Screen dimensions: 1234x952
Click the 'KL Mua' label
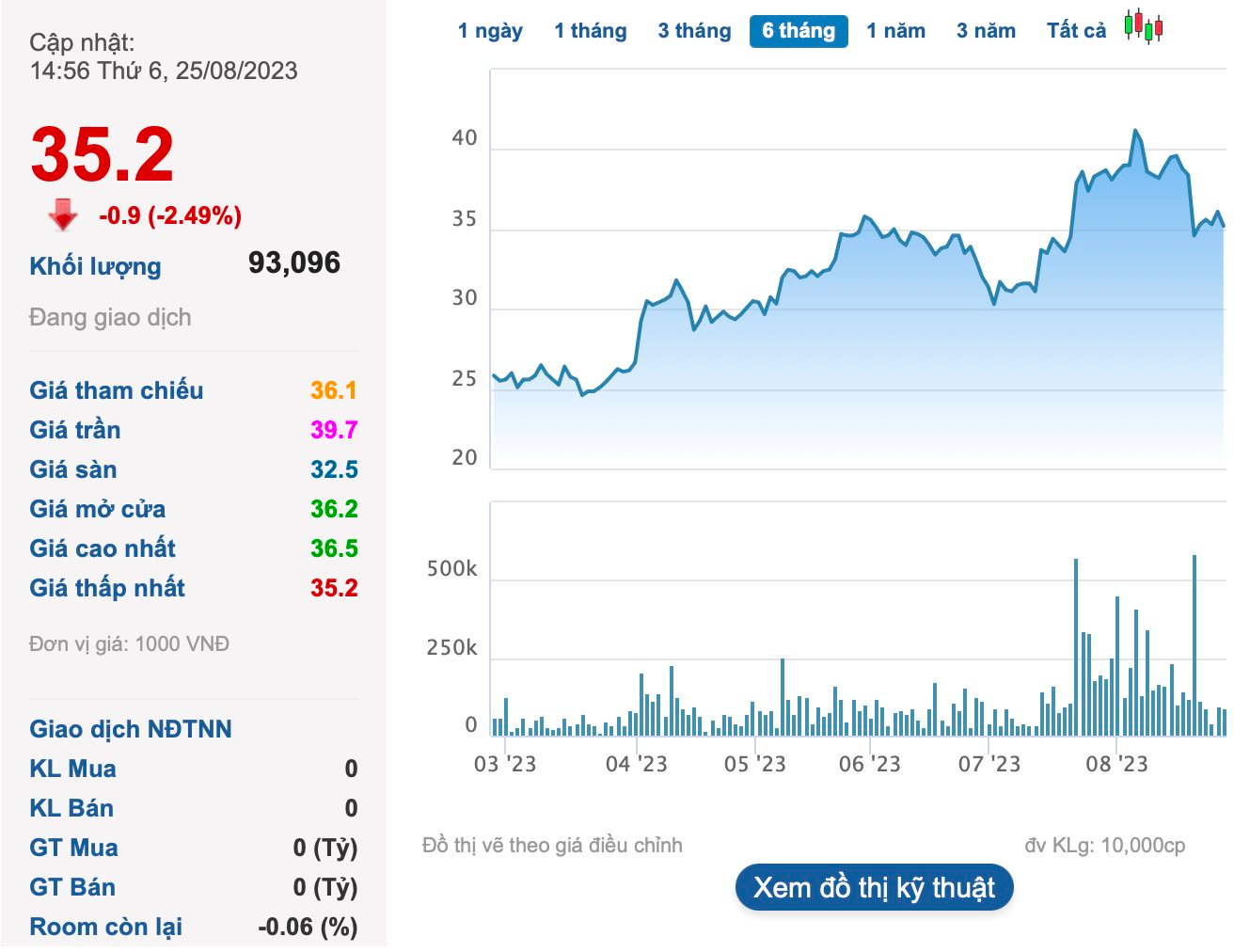pyautogui.click(x=72, y=769)
